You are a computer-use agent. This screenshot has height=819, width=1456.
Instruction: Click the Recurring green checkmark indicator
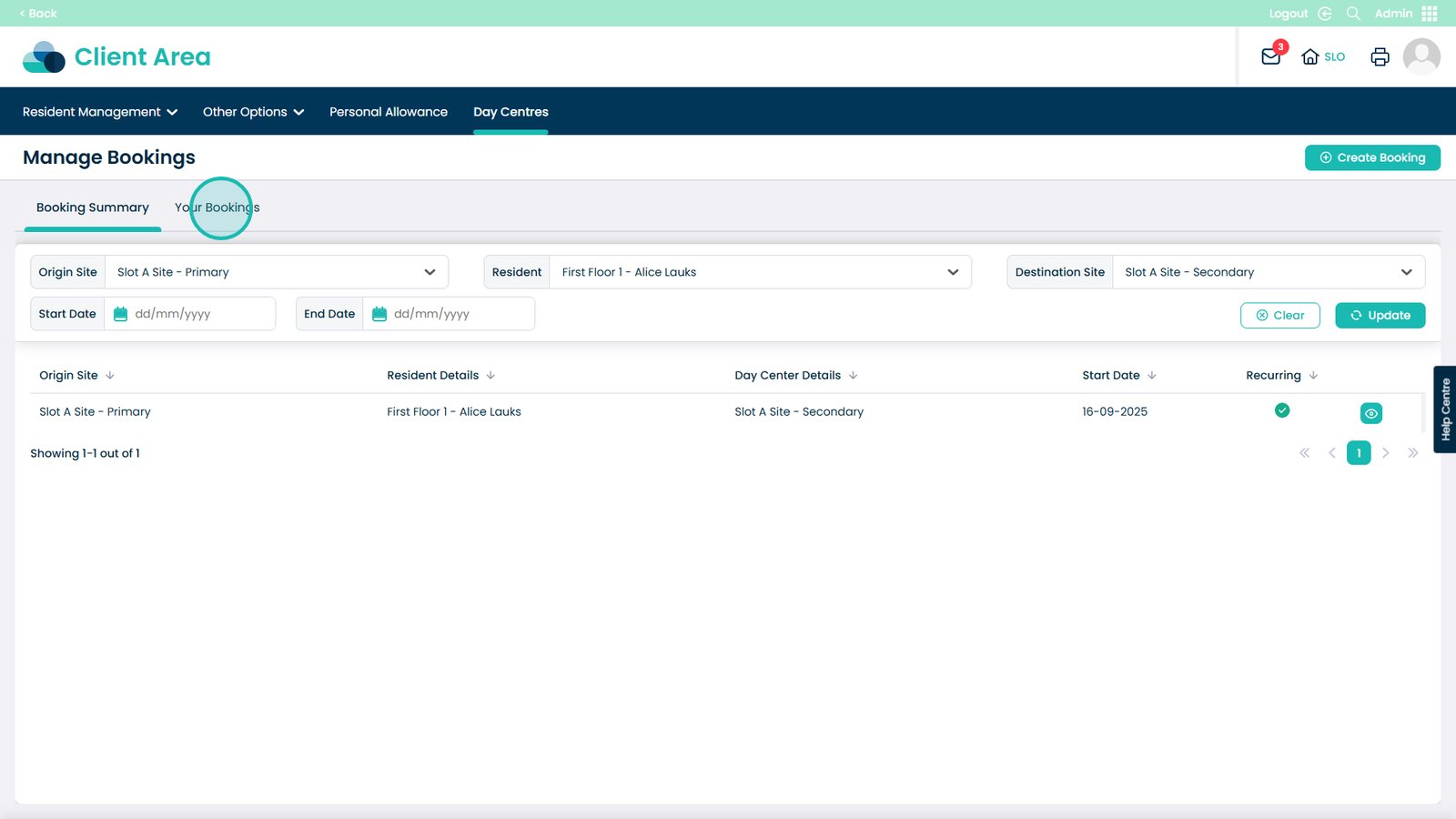(x=1281, y=410)
